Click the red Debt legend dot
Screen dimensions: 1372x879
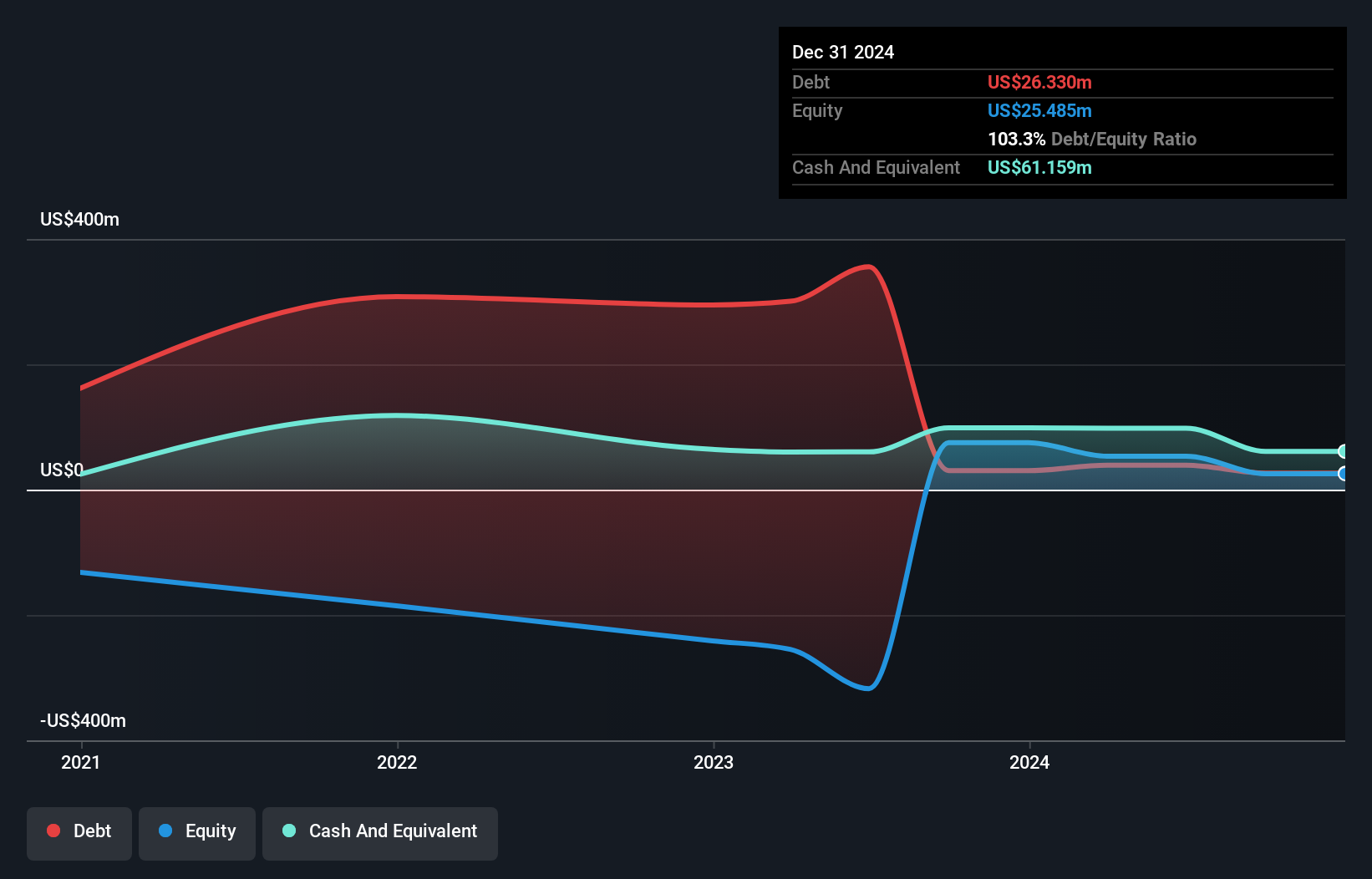[53, 831]
